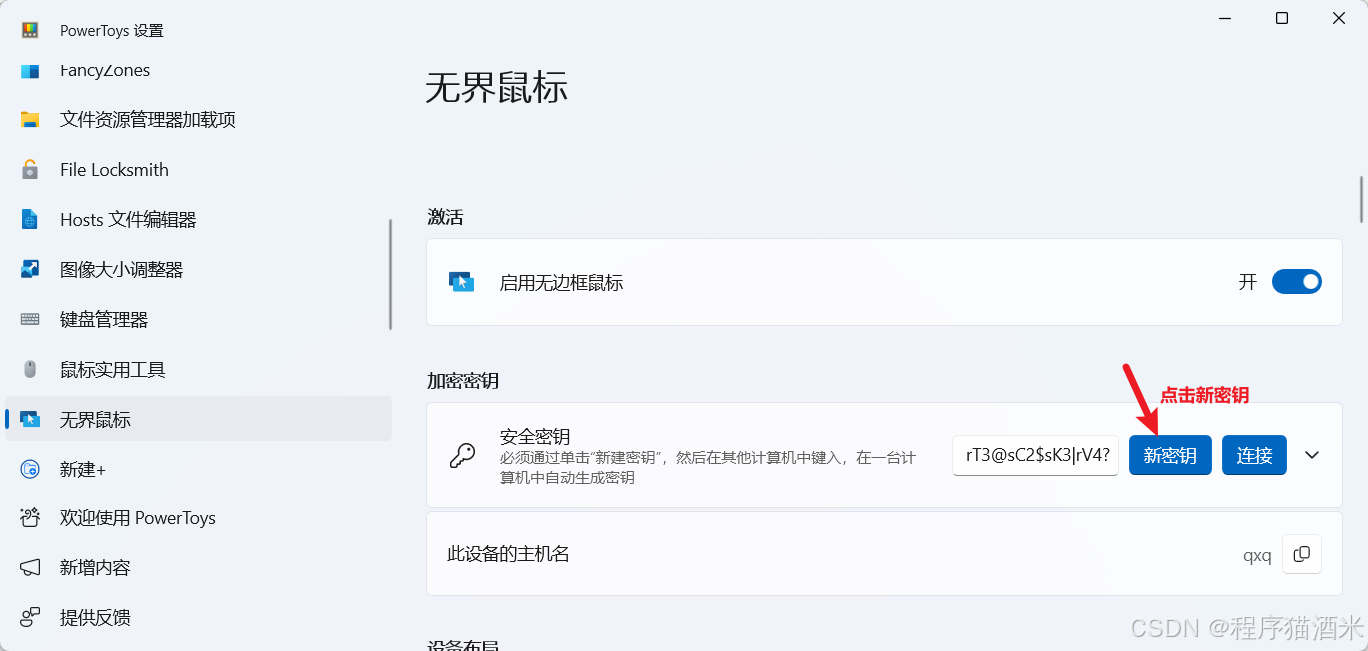Viewport: 1368px width, 651px height.
Task: Click the Hosts file editor icon
Action: (x=30, y=220)
